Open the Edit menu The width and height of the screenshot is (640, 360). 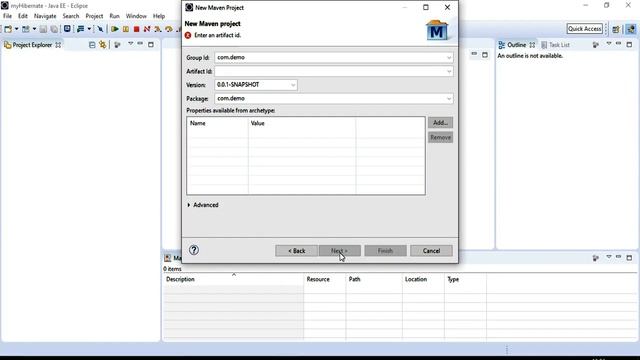pos(23,16)
